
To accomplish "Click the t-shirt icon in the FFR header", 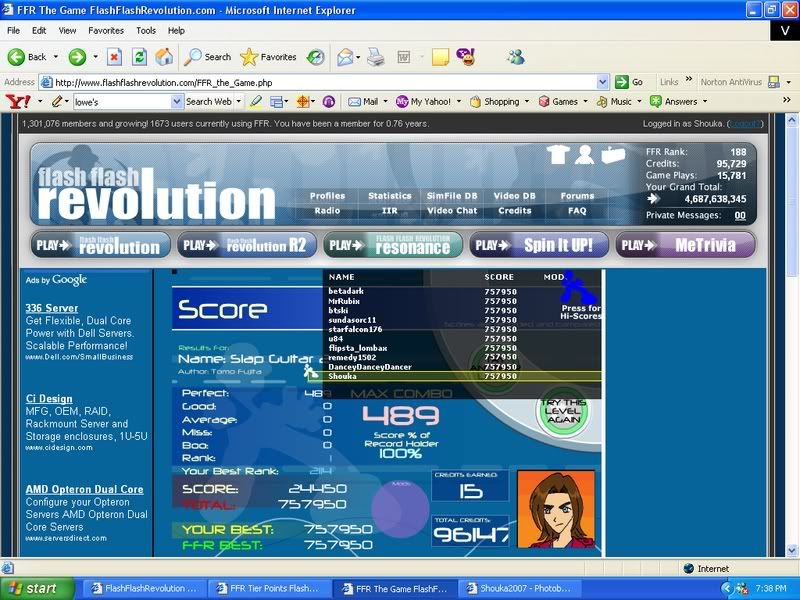I will coord(559,155).
